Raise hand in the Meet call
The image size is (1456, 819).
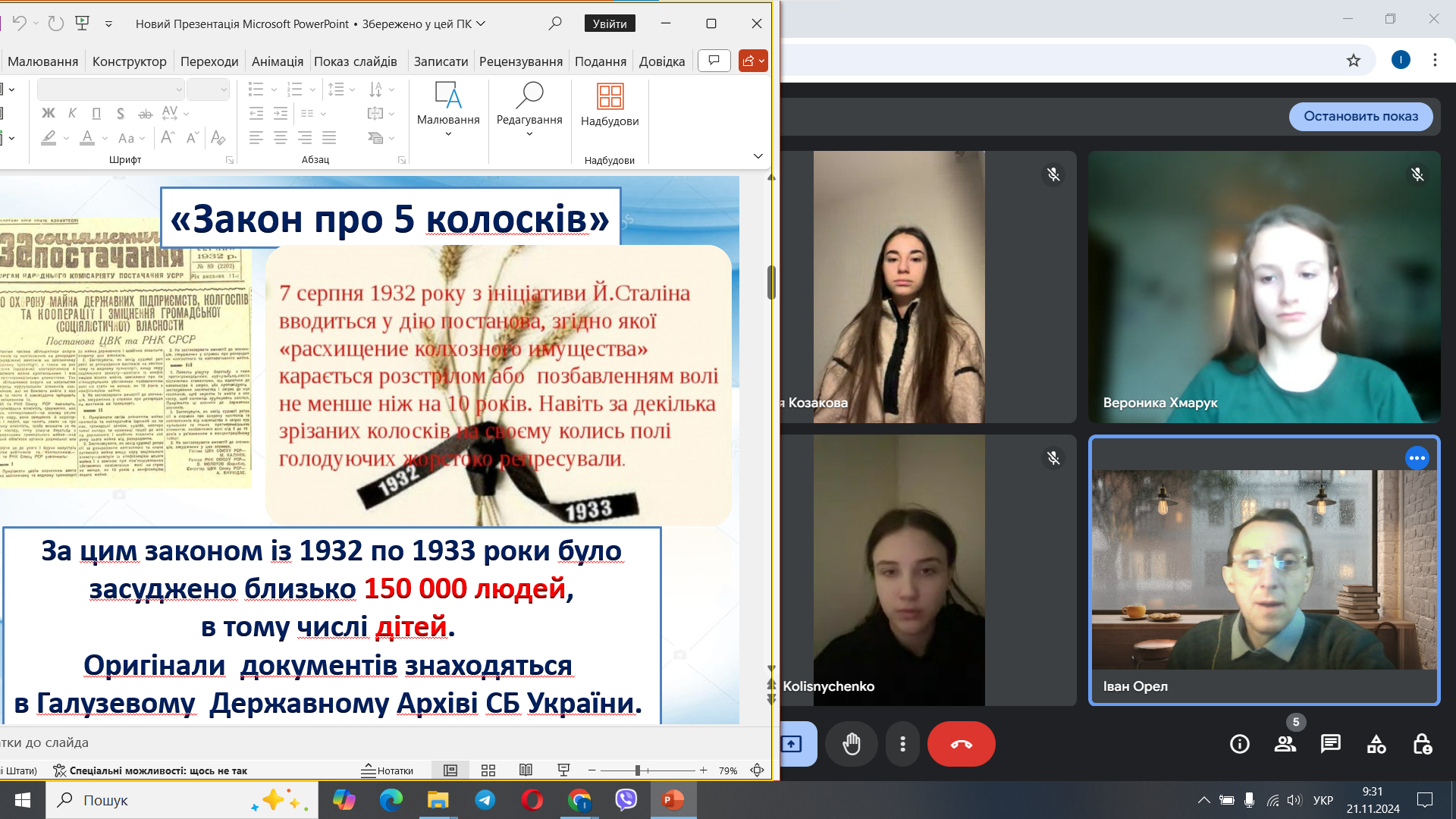click(x=852, y=744)
